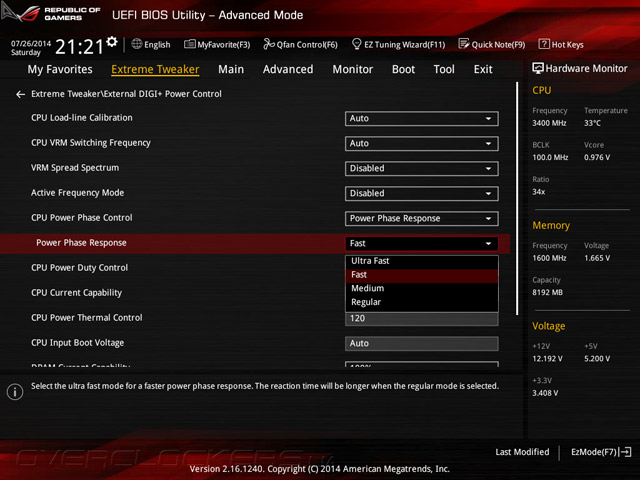
Task: Open the CPU Load-line Calibration dropdown
Action: pos(421,118)
